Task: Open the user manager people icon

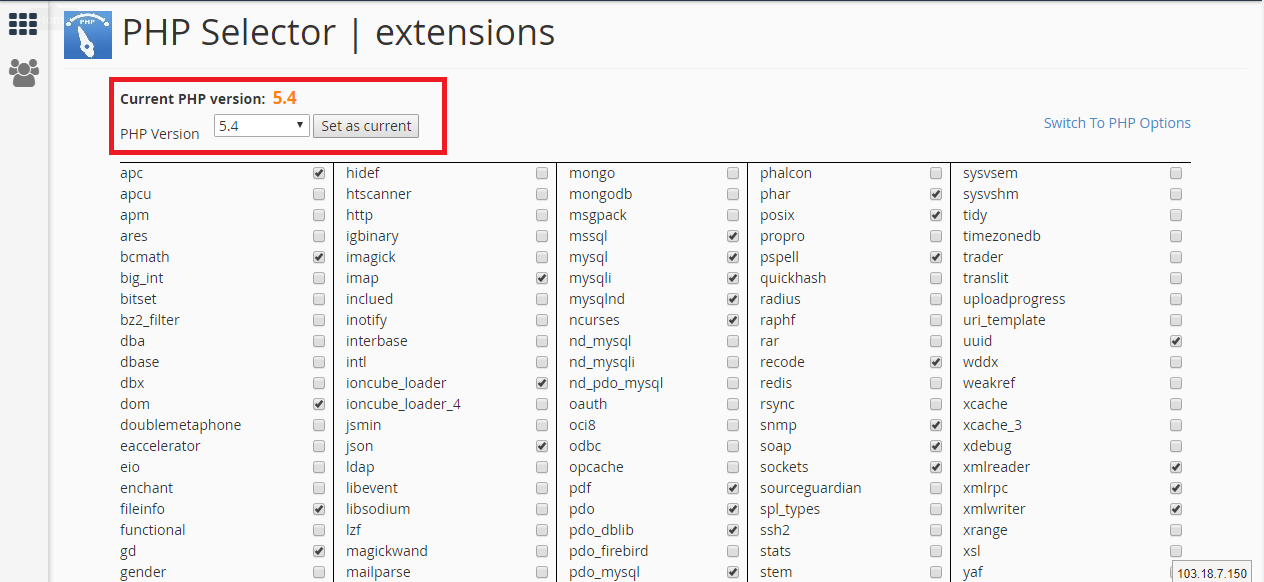Action: [23, 72]
